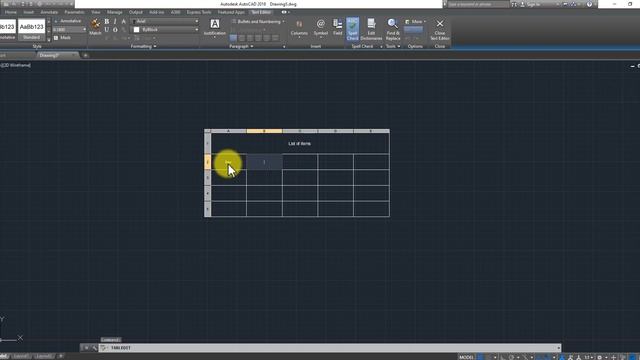This screenshot has height=360, width=640.
Task: Click the 'List of items' title cell
Action: click(300, 144)
